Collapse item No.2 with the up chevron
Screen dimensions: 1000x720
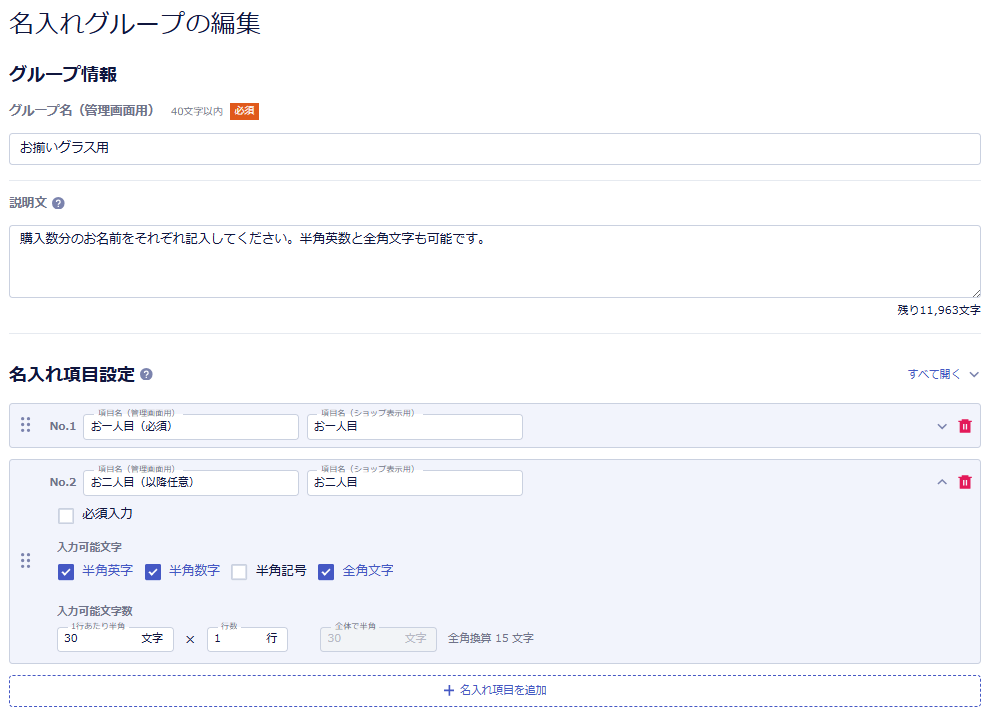point(942,482)
